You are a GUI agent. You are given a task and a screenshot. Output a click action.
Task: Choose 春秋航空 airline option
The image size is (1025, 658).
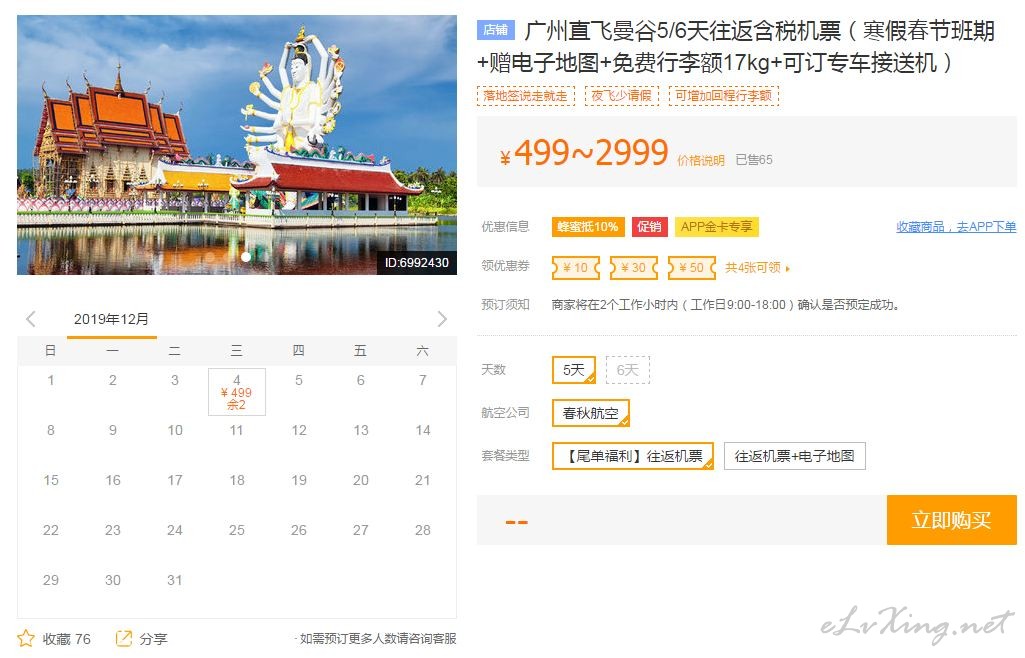click(591, 413)
